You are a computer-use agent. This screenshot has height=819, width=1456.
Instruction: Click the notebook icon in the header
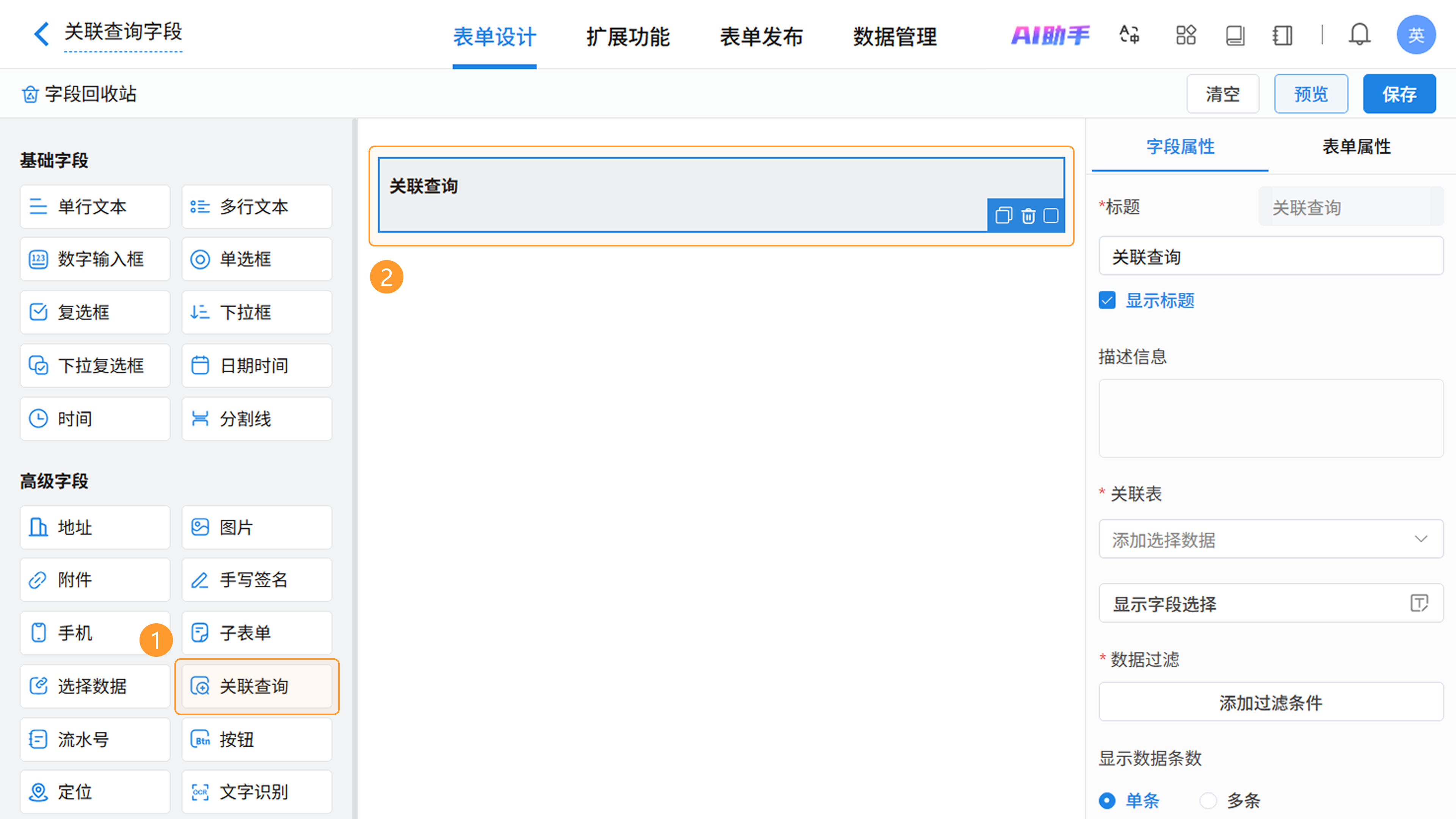click(x=1282, y=35)
